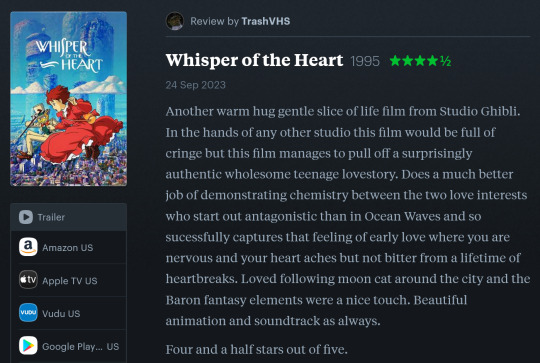Open the TrashVHS profile link

pyautogui.click(x=266, y=21)
